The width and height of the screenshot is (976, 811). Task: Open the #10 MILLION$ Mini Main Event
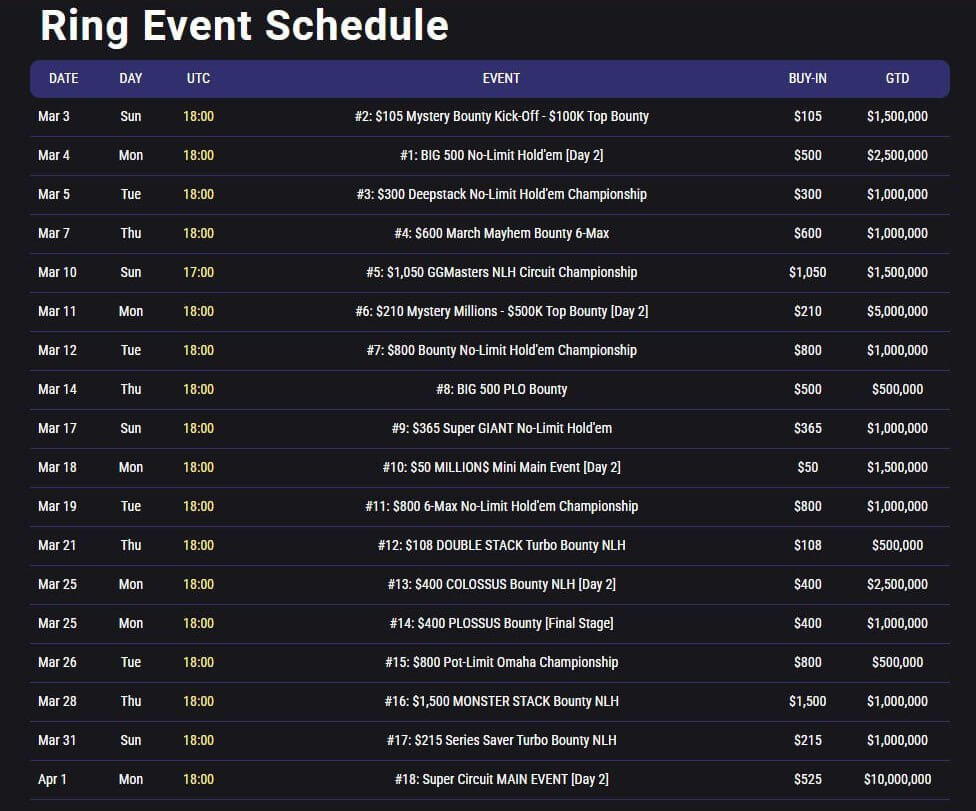(x=501, y=467)
